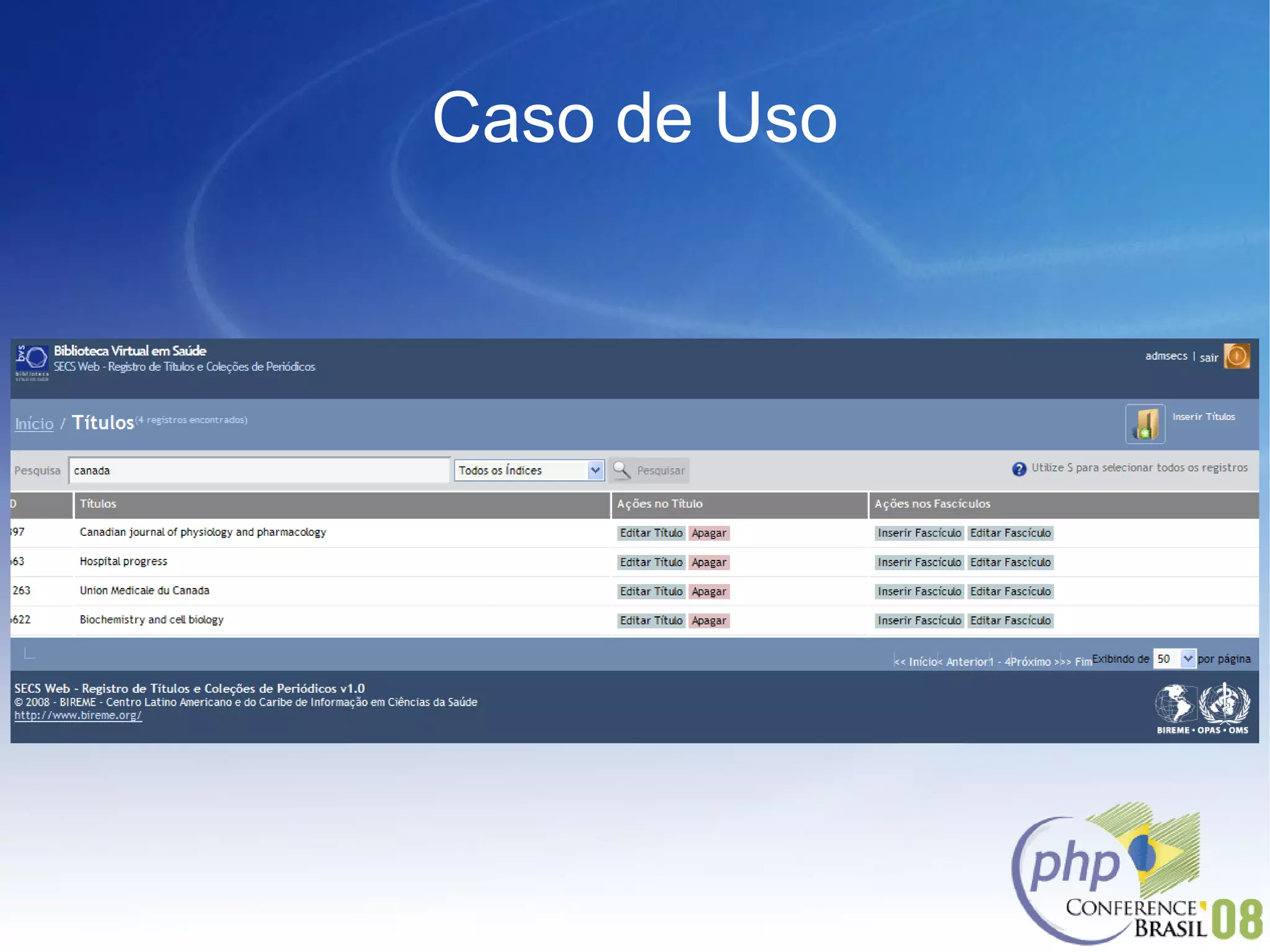Click the Inserir Títulos folder icon
Screen dimensions: 1270x952
tap(1145, 424)
